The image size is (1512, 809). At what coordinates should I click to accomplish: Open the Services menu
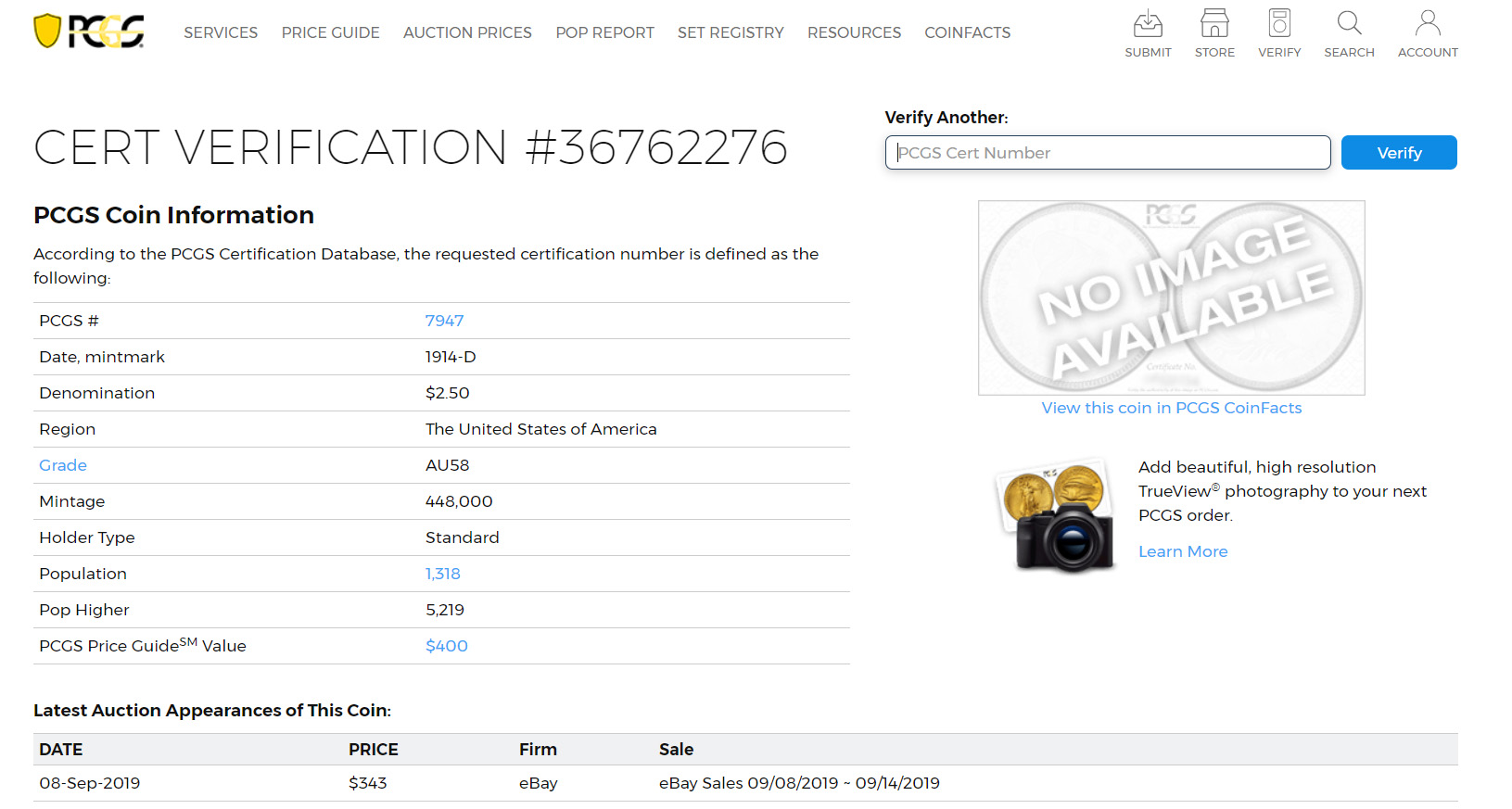(221, 32)
